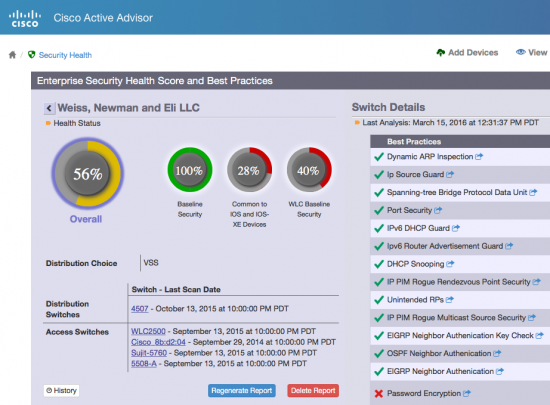Open external link for Ipv6 Router Advertisement Guard

pyautogui.click(x=509, y=246)
